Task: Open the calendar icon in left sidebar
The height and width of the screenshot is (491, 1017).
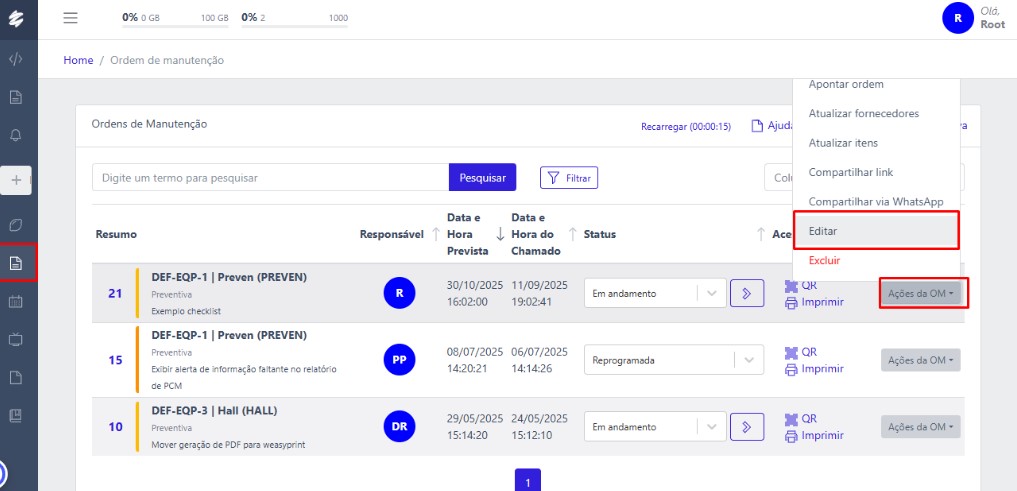Action: (16, 301)
